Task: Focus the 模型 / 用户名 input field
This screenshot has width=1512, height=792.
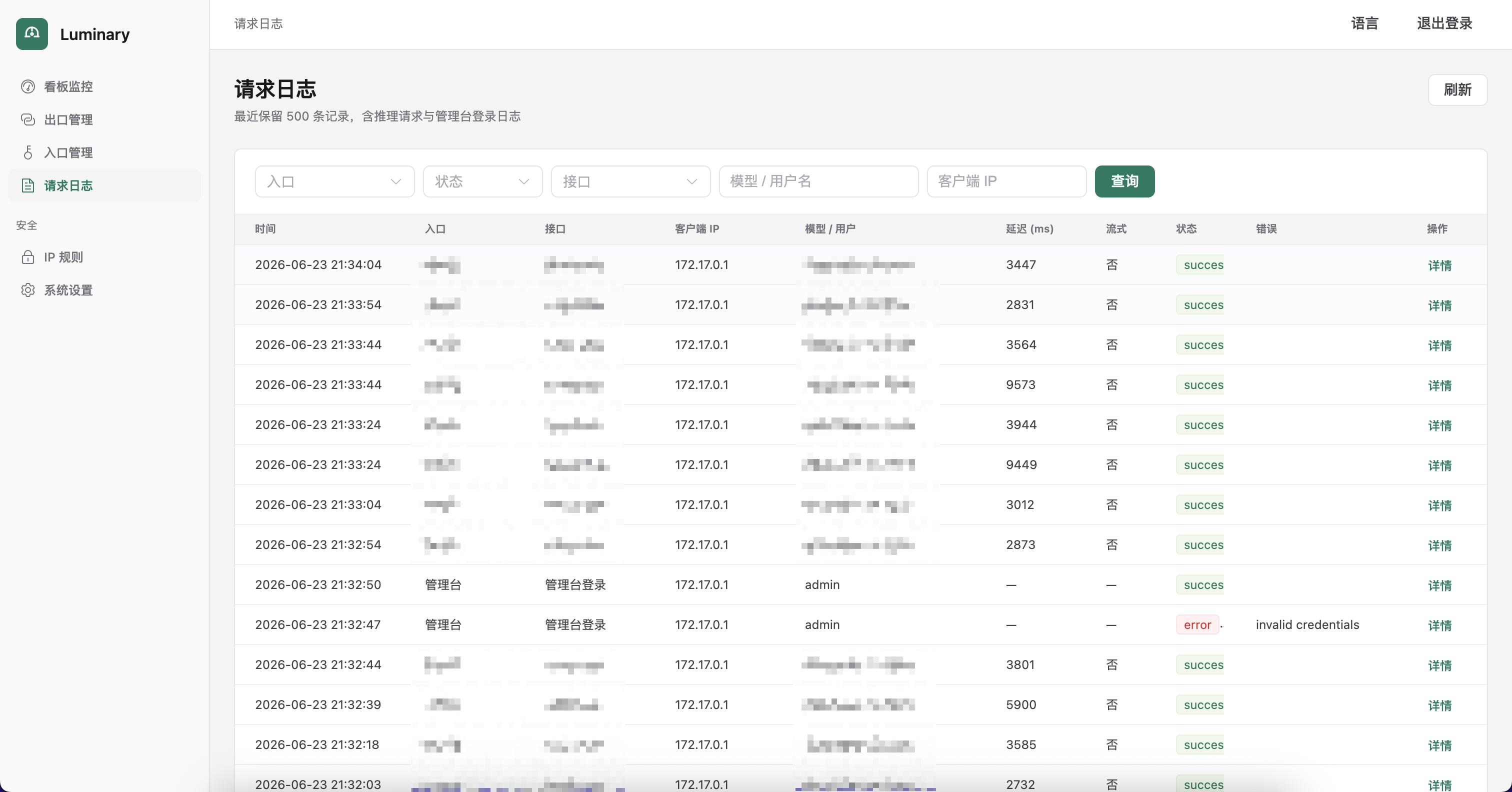Action: (818, 181)
